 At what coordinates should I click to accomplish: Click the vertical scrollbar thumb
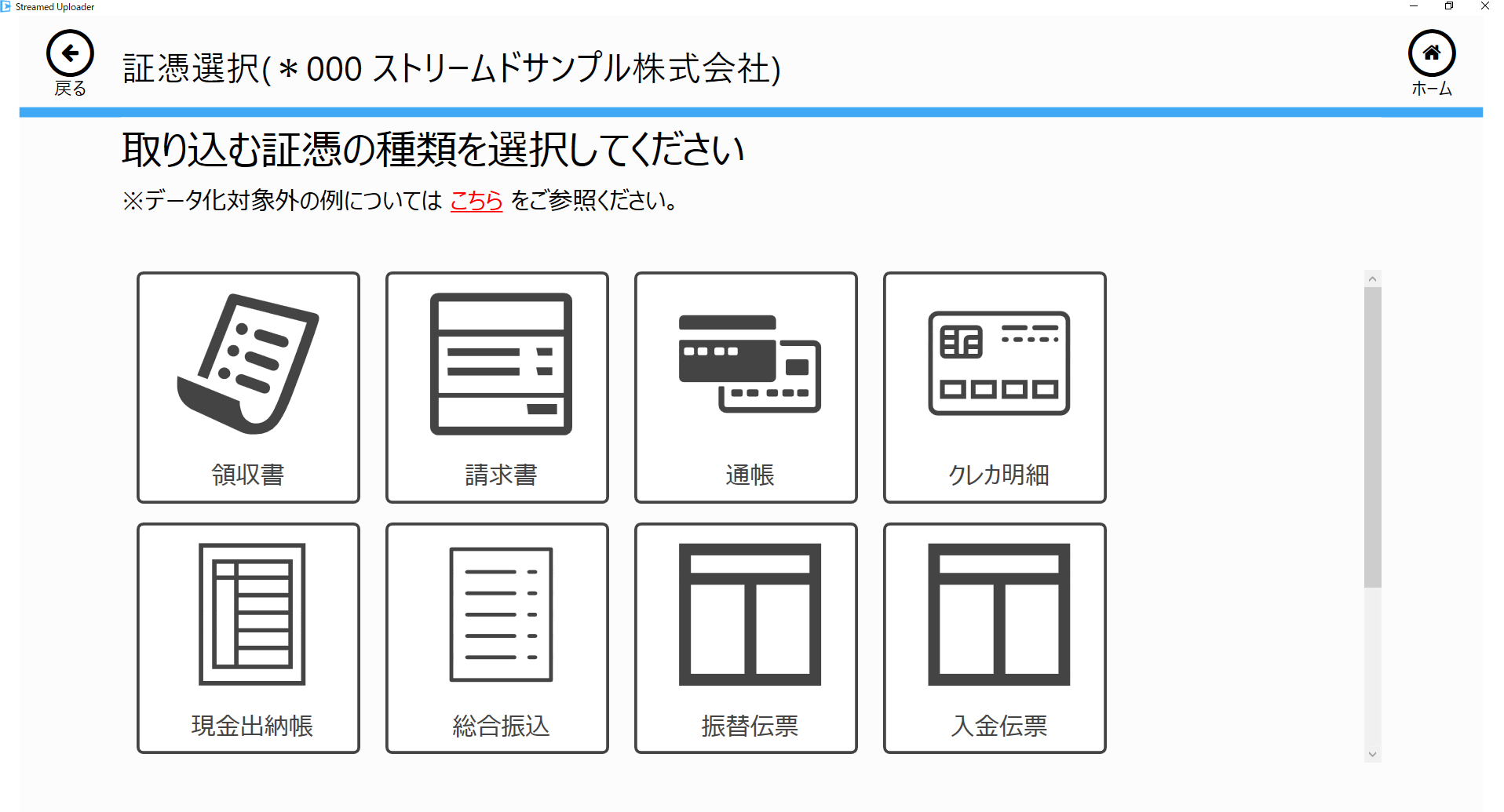click(1372, 437)
